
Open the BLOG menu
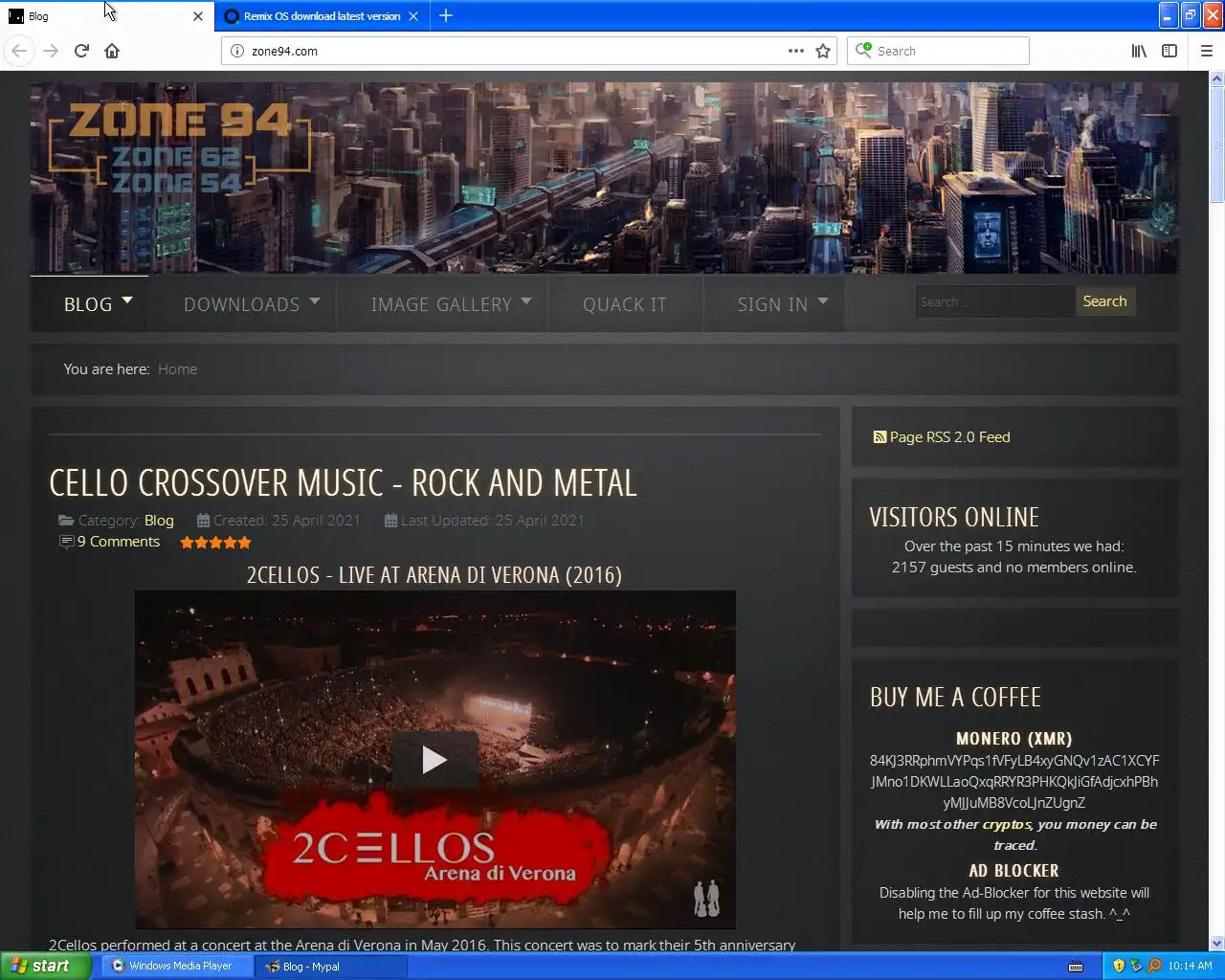[88, 304]
